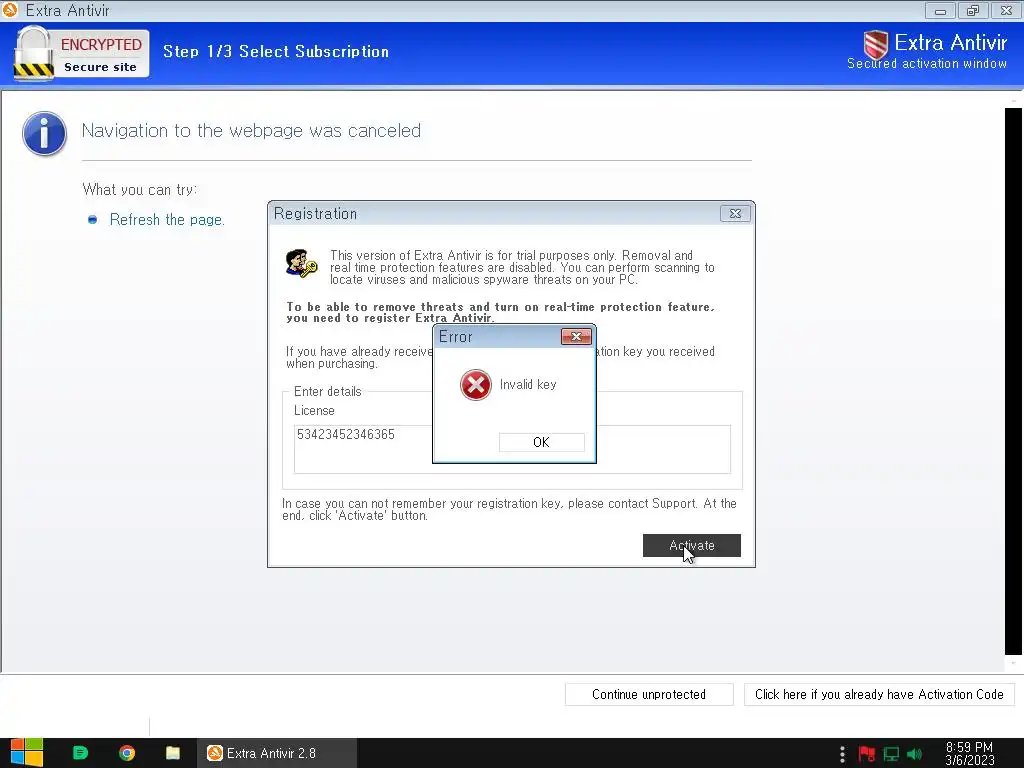Close the Registration dialog
The height and width of the screenshot is (768, 1024).
(x=735, y=214)
